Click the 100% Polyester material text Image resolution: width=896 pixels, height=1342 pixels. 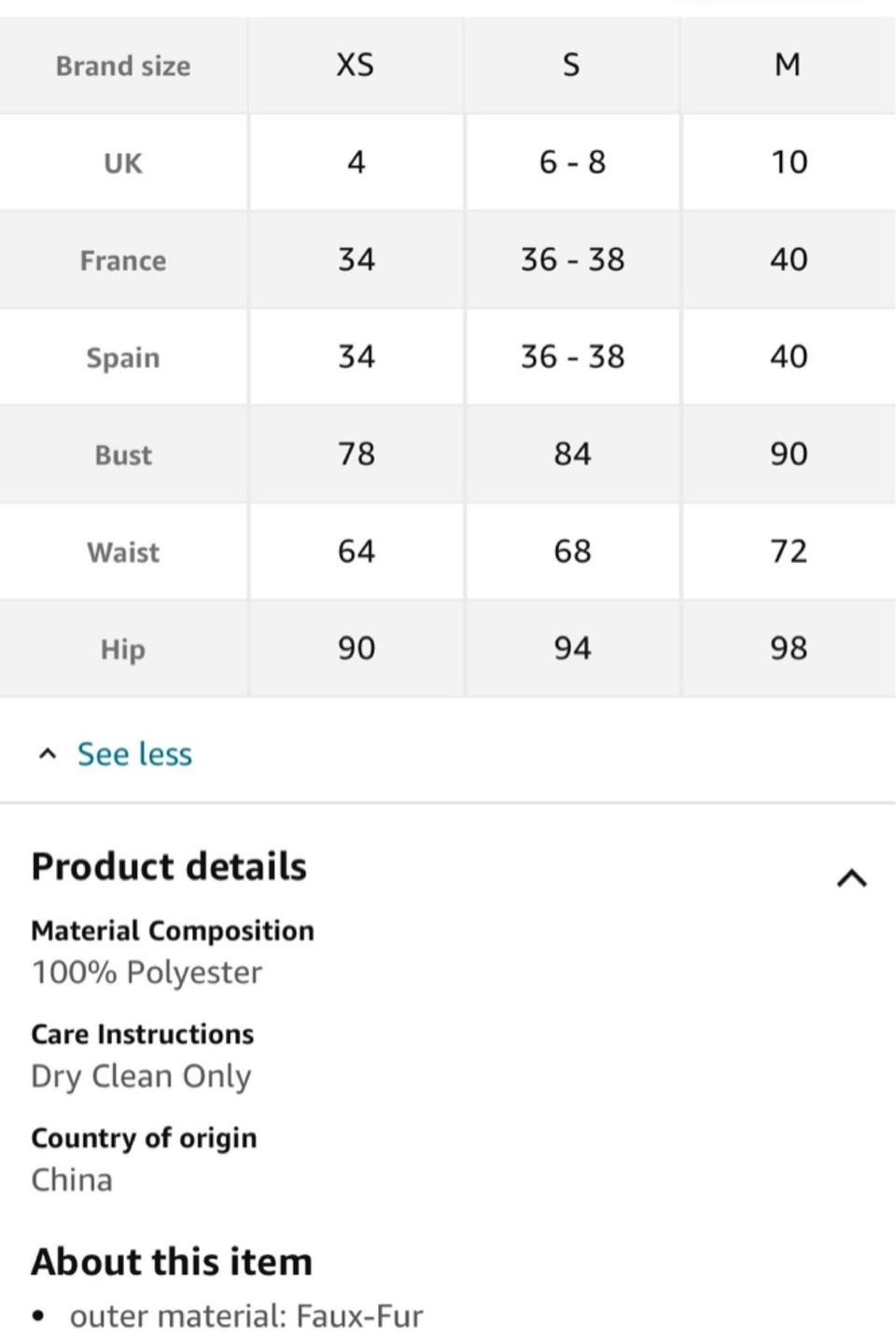(x=147, y=972)
